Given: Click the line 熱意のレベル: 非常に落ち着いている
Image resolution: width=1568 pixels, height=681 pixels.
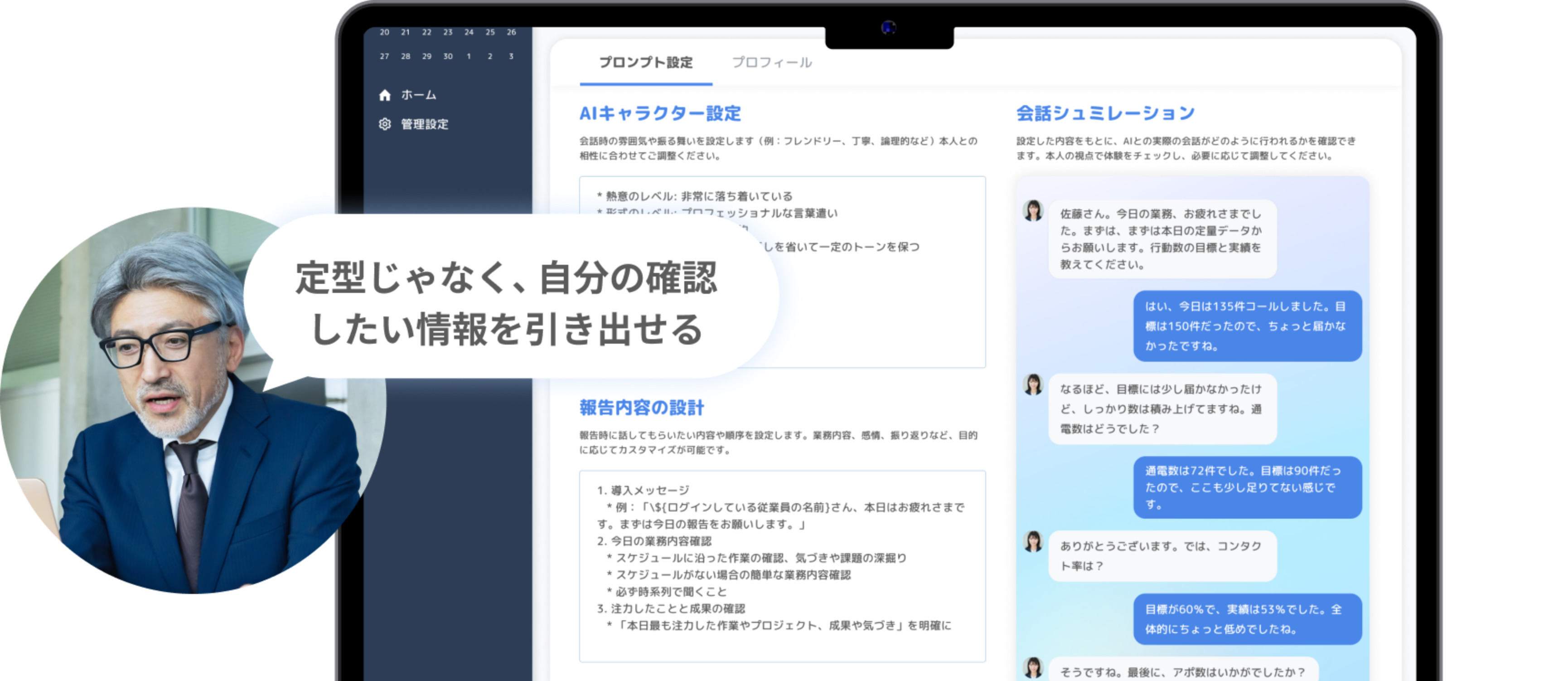Looking at the screenshot, I should (695, 196).
